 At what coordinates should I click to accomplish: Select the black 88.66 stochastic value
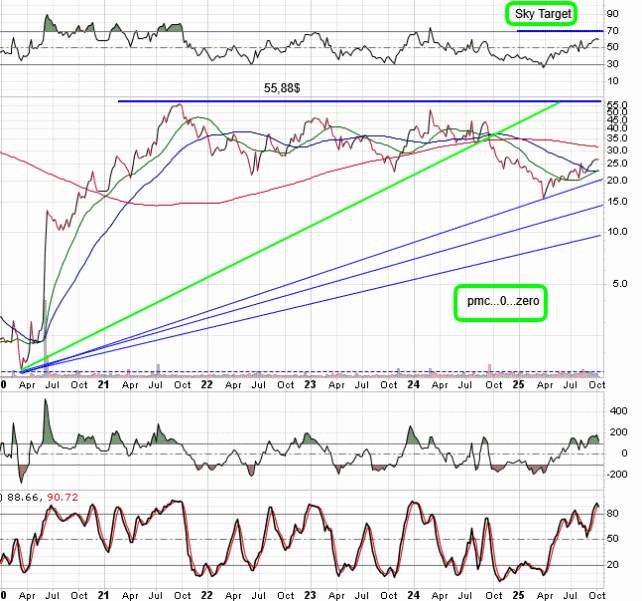[24, 495]
